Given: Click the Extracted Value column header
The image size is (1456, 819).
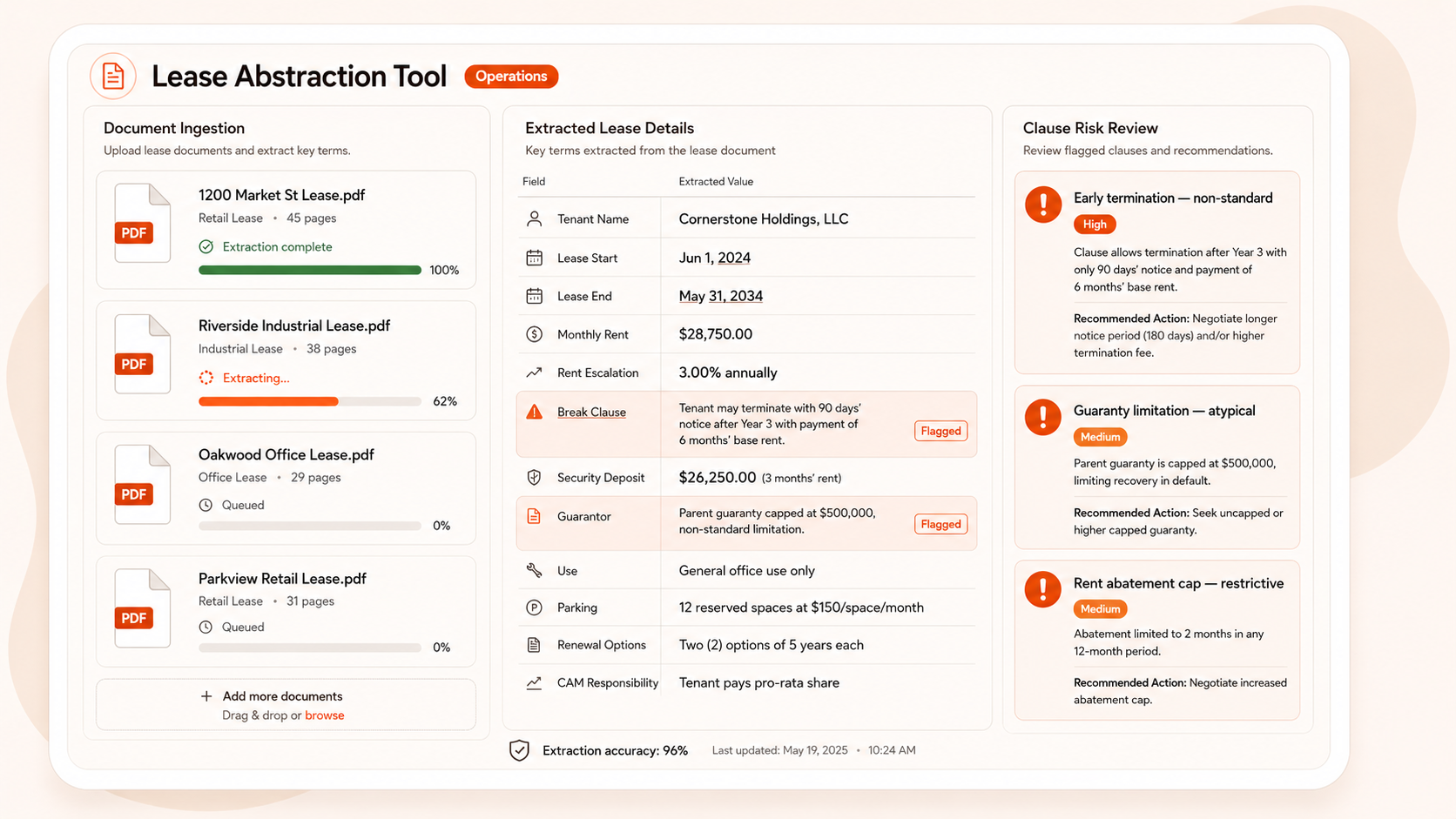Looking at the screenshot, I should coord(716,182).
